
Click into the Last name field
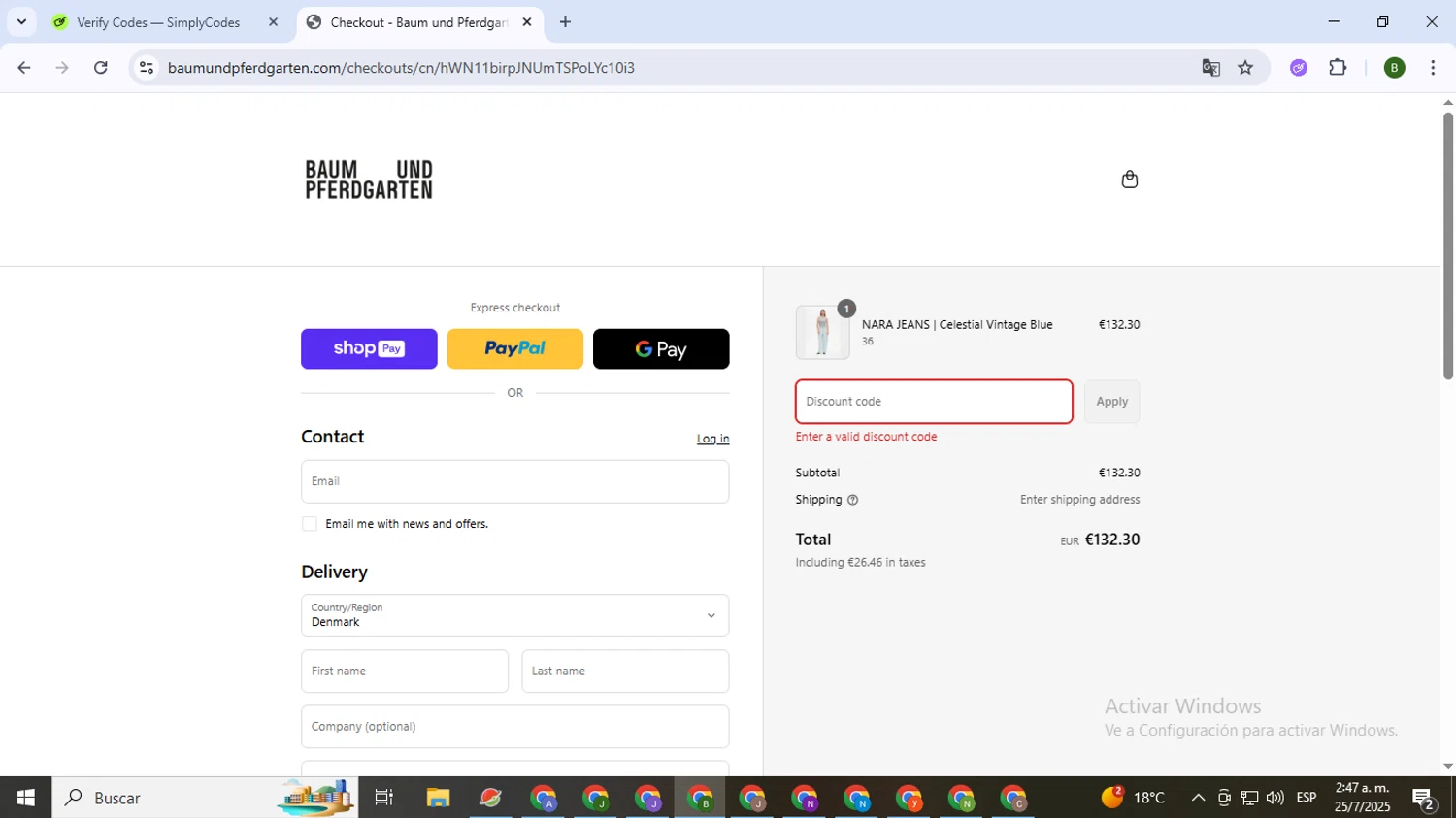click(x=625, y=671)
